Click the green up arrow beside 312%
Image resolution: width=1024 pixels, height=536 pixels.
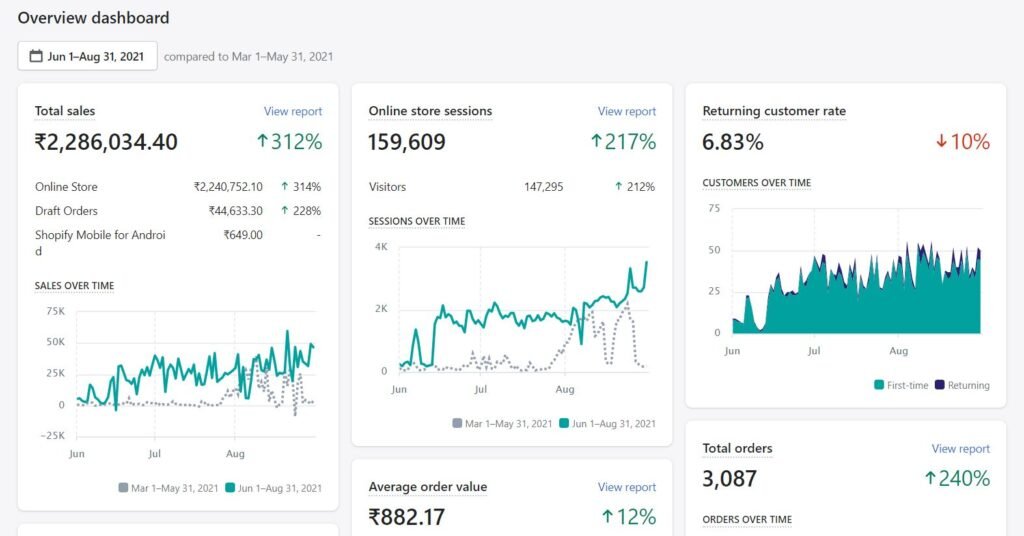point(263,142)
